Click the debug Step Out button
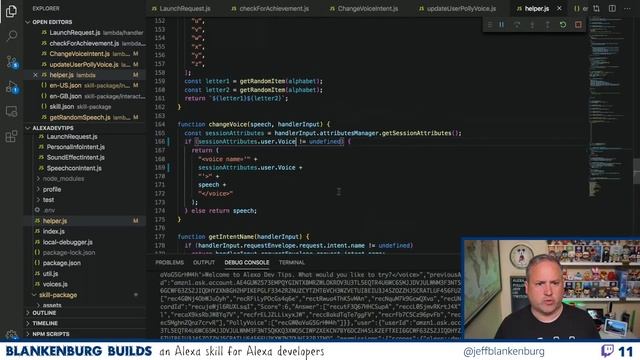The image size is (640, 360). (x=547, y=25)
